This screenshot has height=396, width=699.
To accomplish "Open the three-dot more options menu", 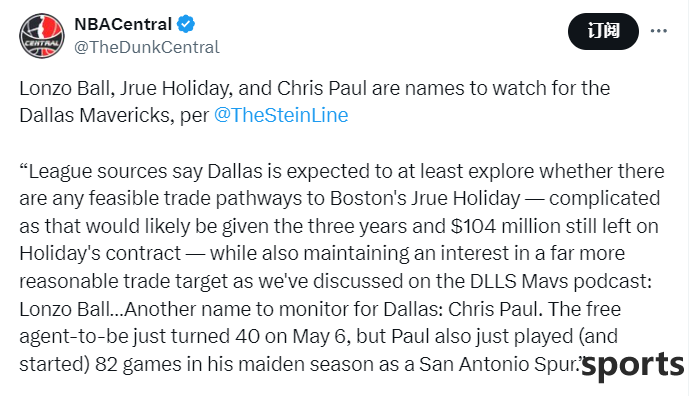I will pos(658,31).
